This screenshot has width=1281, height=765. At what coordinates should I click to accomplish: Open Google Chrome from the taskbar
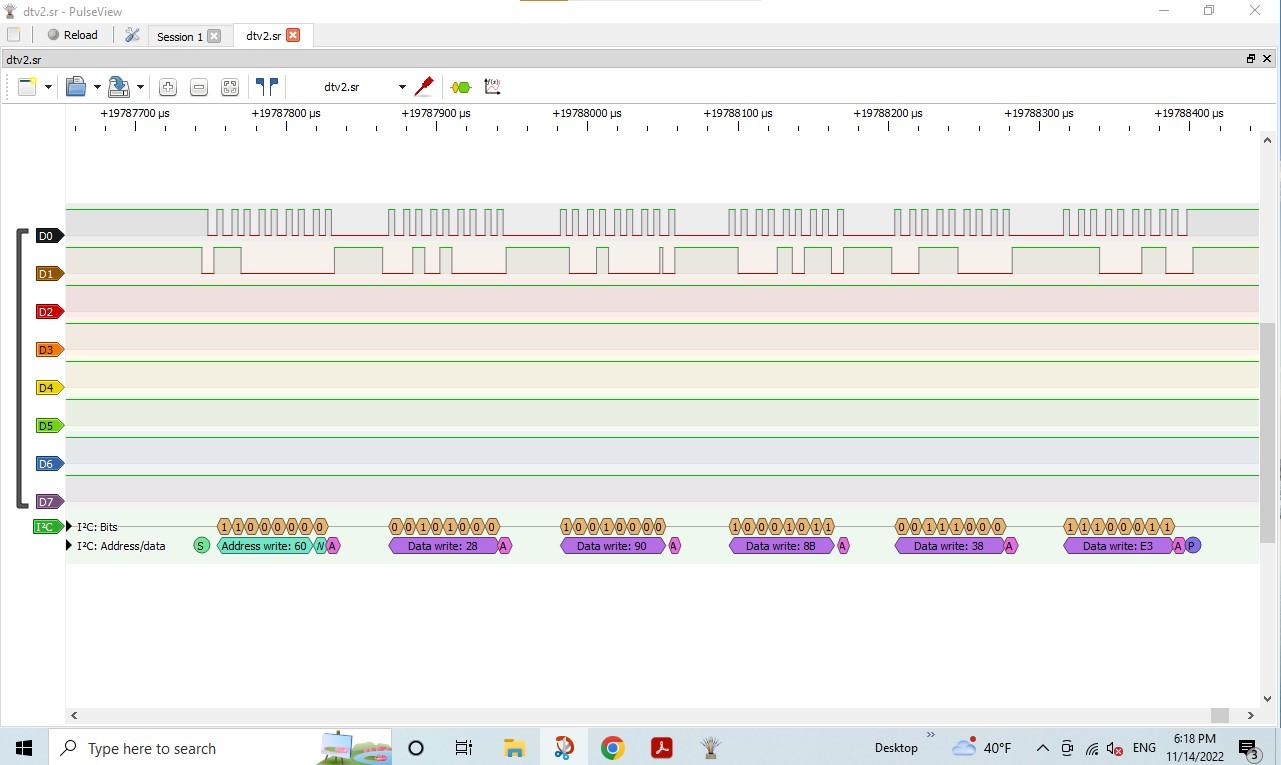(612, 748)
